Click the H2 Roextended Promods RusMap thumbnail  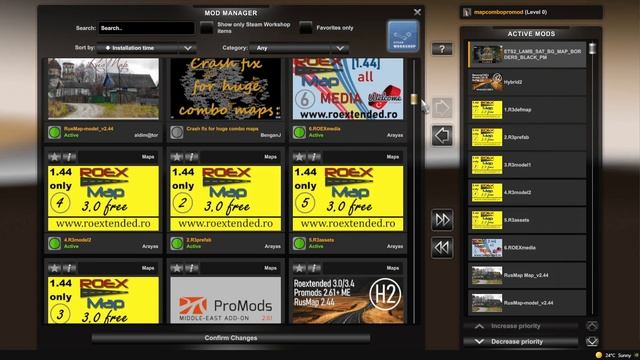coord(348,300)
